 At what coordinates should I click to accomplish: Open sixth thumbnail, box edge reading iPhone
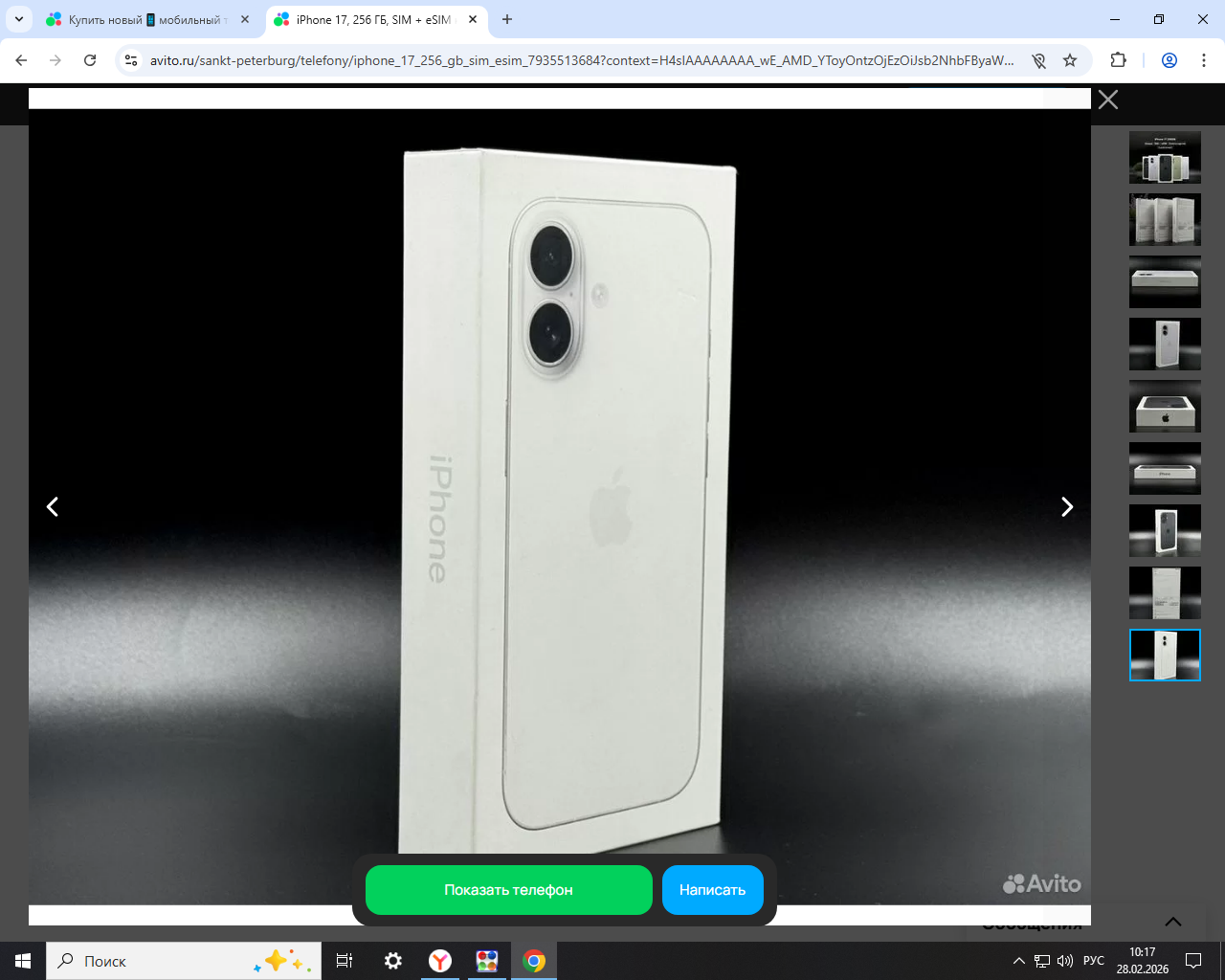coord(1165,468)
